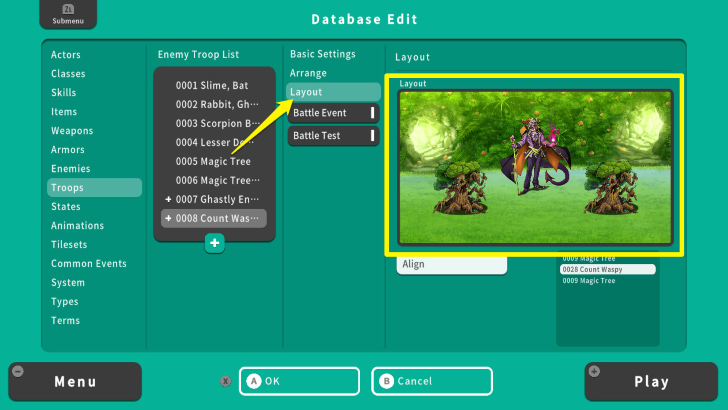Start the game with Play button
The height and width of the screenshot is (410, 728).
click(x=651, y=382)
